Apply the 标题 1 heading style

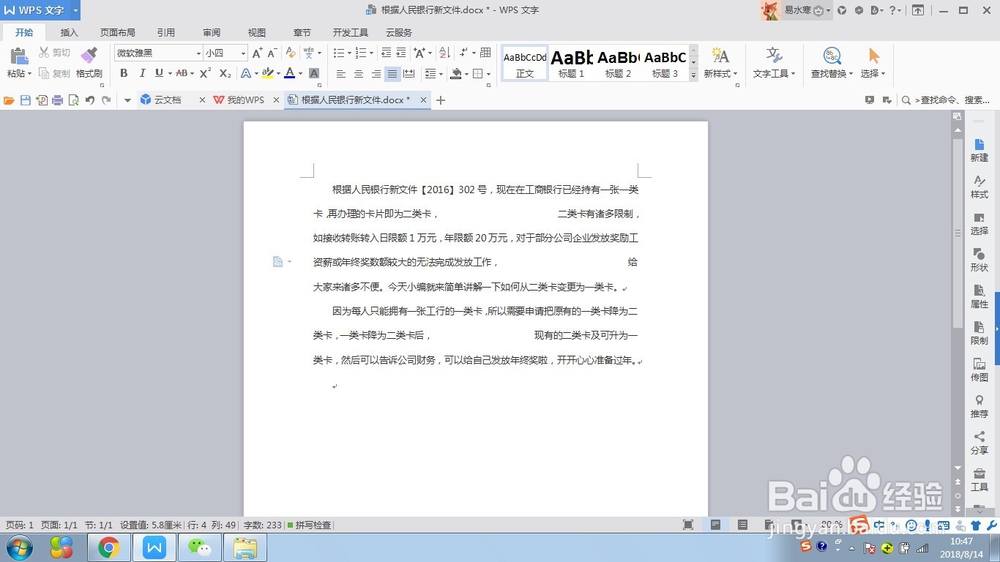(571, 63)
